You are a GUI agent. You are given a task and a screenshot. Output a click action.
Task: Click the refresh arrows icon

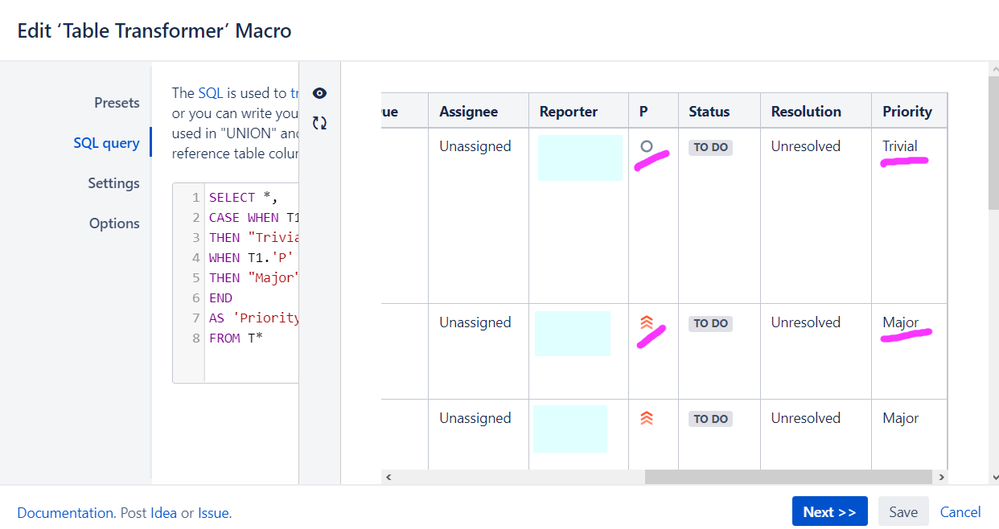(x=320, y=123)
